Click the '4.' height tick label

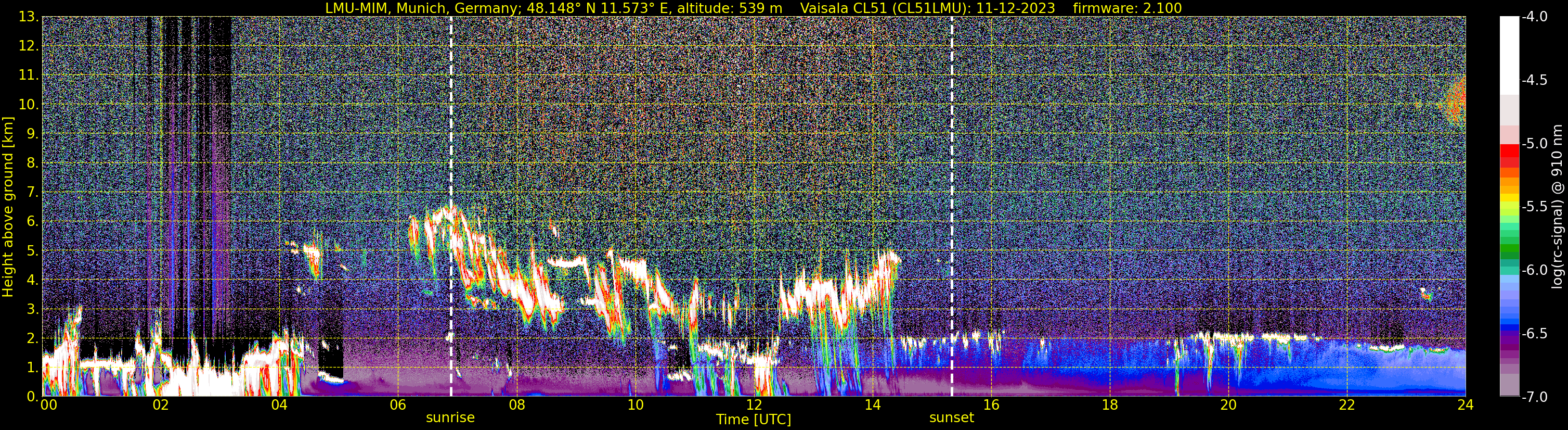[x=33, y=280]
